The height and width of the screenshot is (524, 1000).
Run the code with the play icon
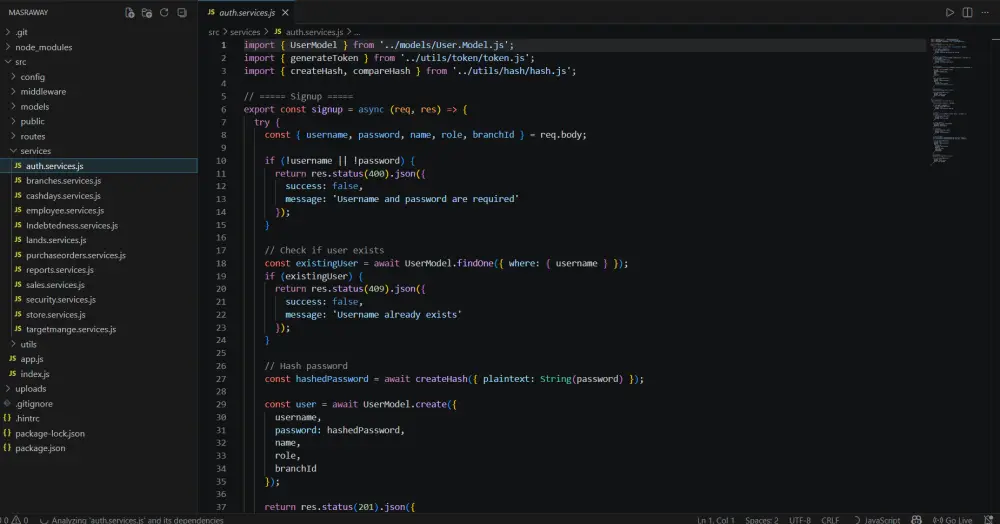[x=950, y=13]
